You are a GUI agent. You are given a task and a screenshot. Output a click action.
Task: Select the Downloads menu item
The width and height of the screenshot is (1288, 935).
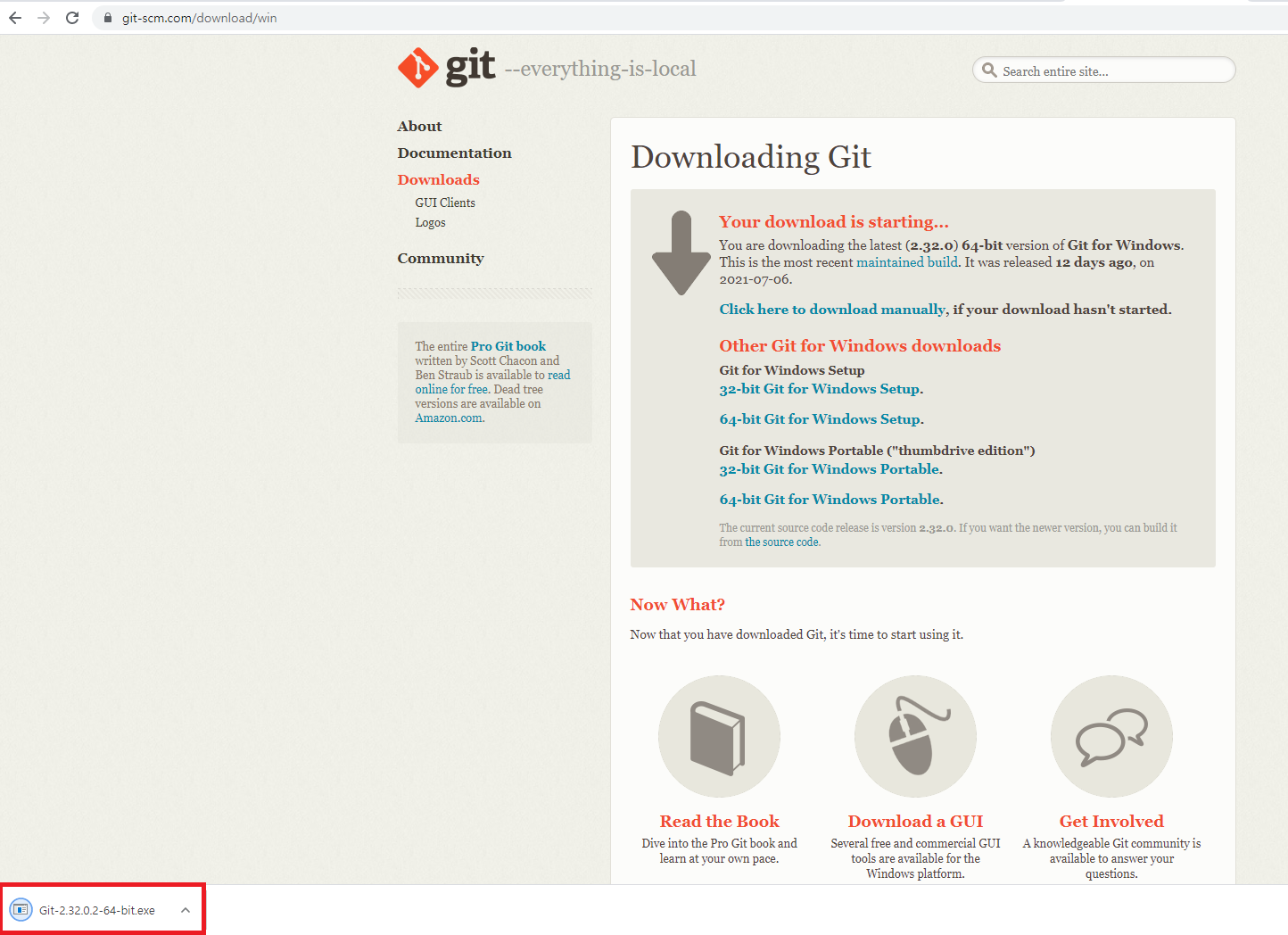[438, 180]
